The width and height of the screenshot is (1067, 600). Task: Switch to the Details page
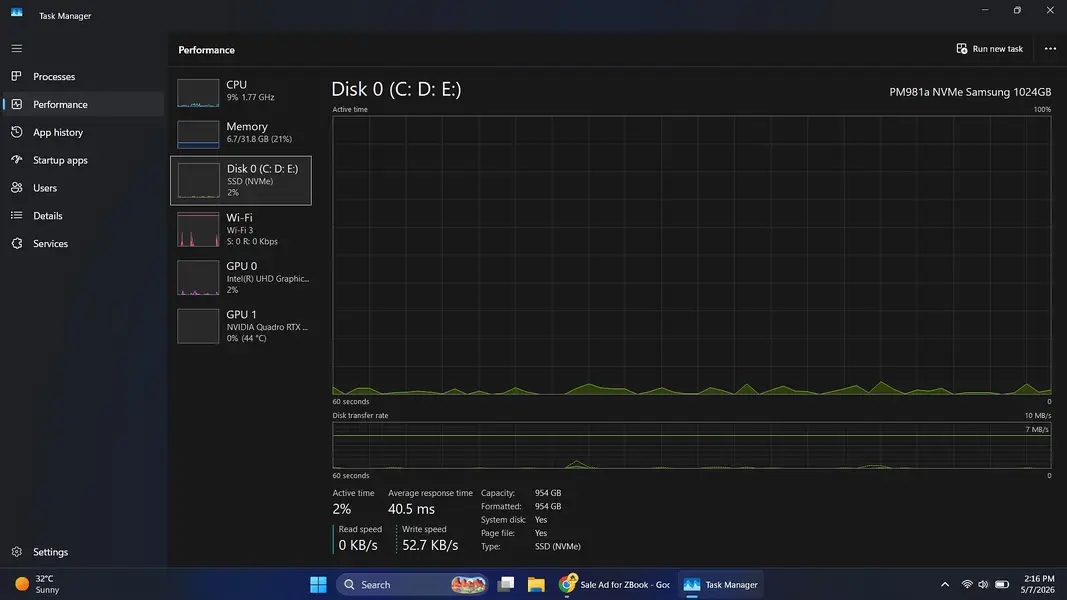pos(84,216)
